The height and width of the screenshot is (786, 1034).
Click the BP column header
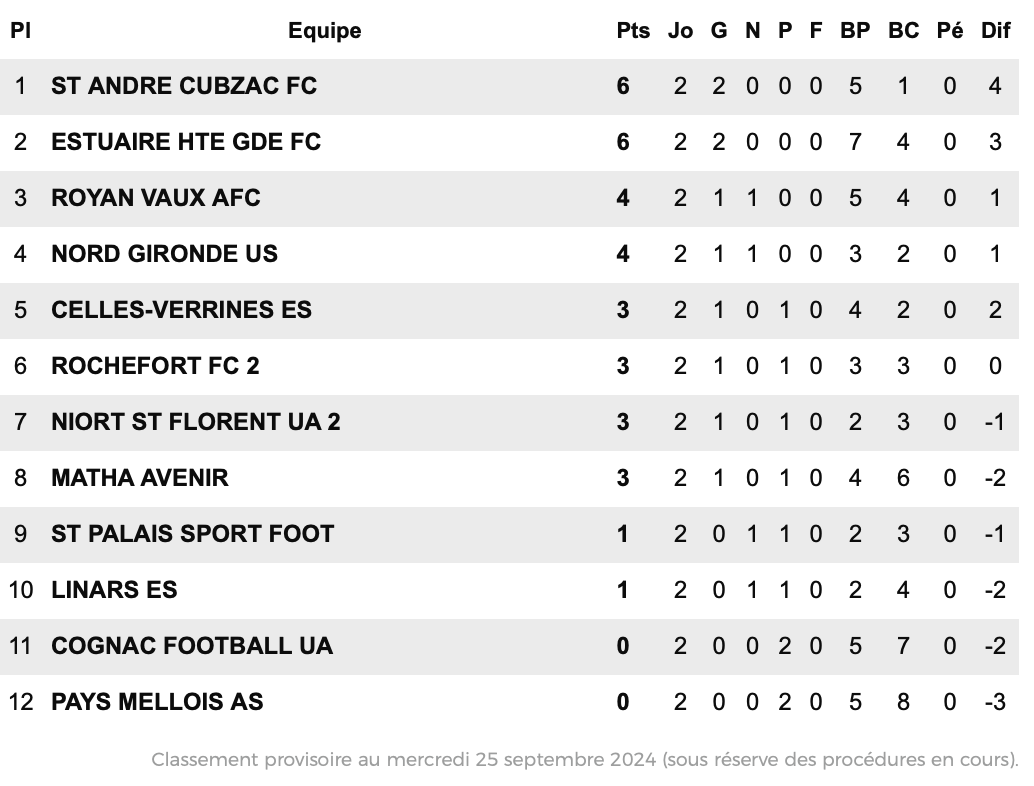[855, 31]
